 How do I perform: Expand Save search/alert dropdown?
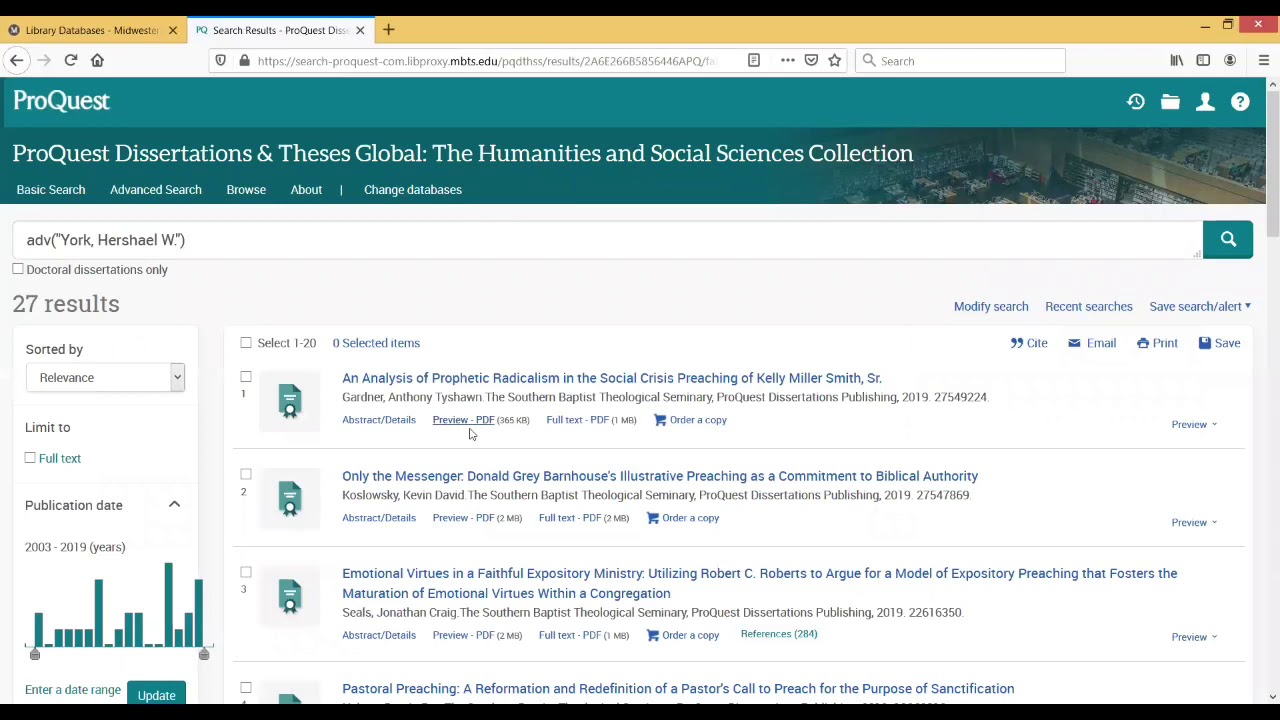1199,307
